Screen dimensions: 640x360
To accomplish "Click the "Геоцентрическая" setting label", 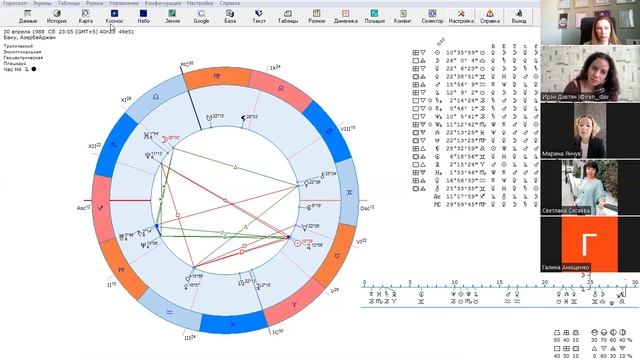I will [x=23, y=58].
